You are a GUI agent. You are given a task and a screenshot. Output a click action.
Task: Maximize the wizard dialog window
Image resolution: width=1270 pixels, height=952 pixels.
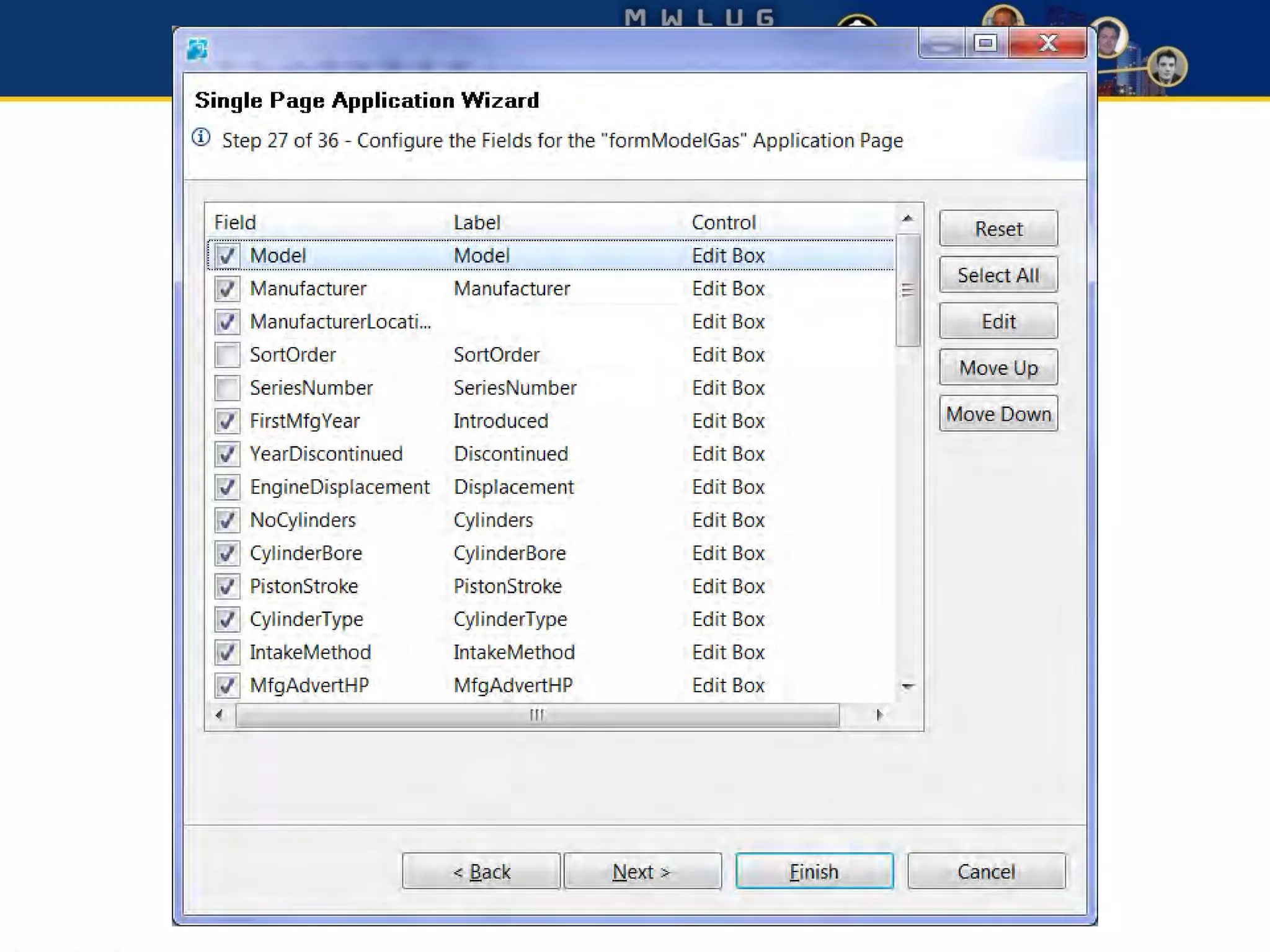[985, 43]
